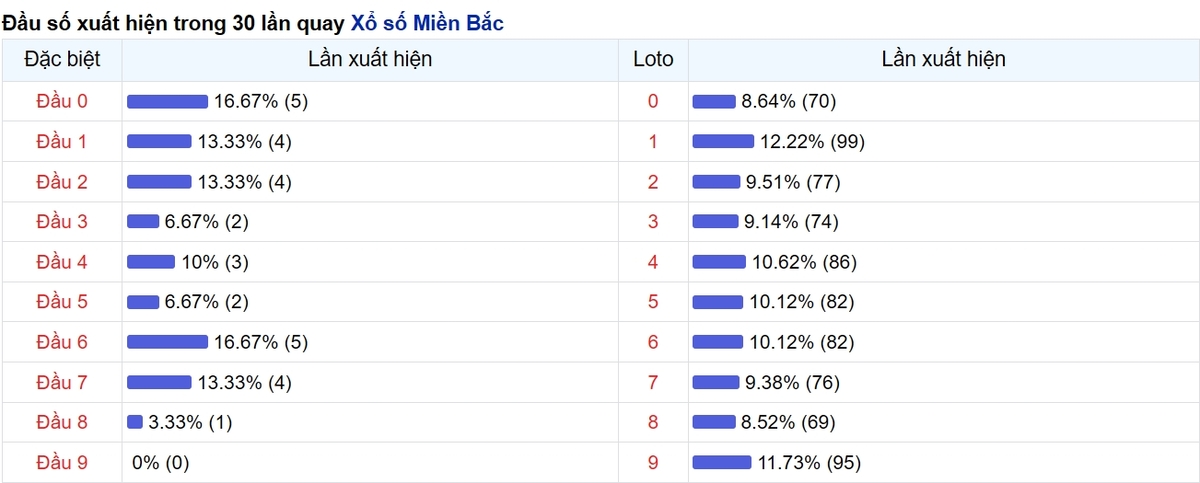This screenshot has width=1200, height=483.
Task: Click the Loto 0 row number
Action: [x=654, y=101]
